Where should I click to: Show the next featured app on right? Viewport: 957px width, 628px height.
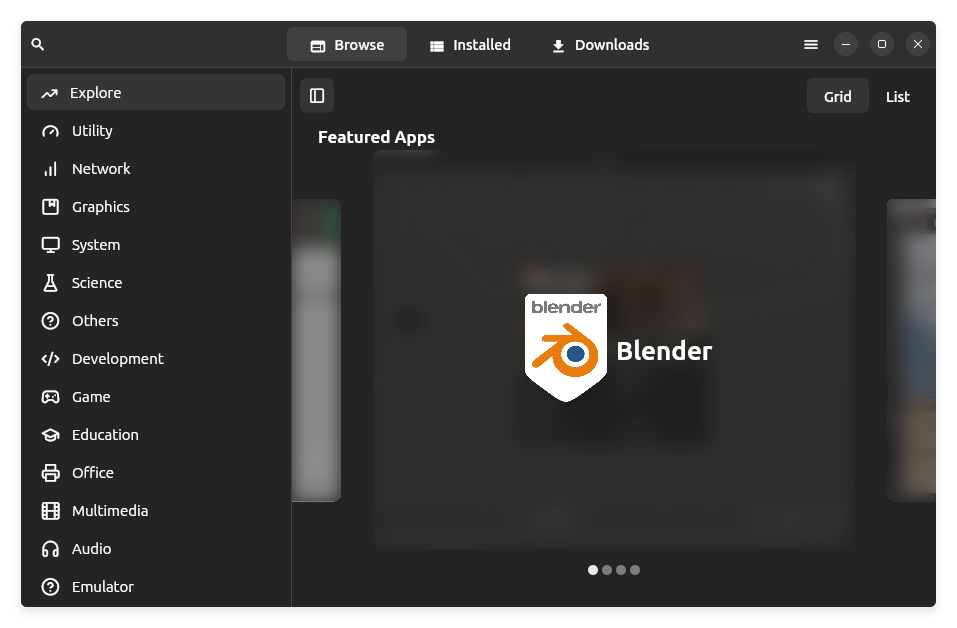click(x=911, y=350)
